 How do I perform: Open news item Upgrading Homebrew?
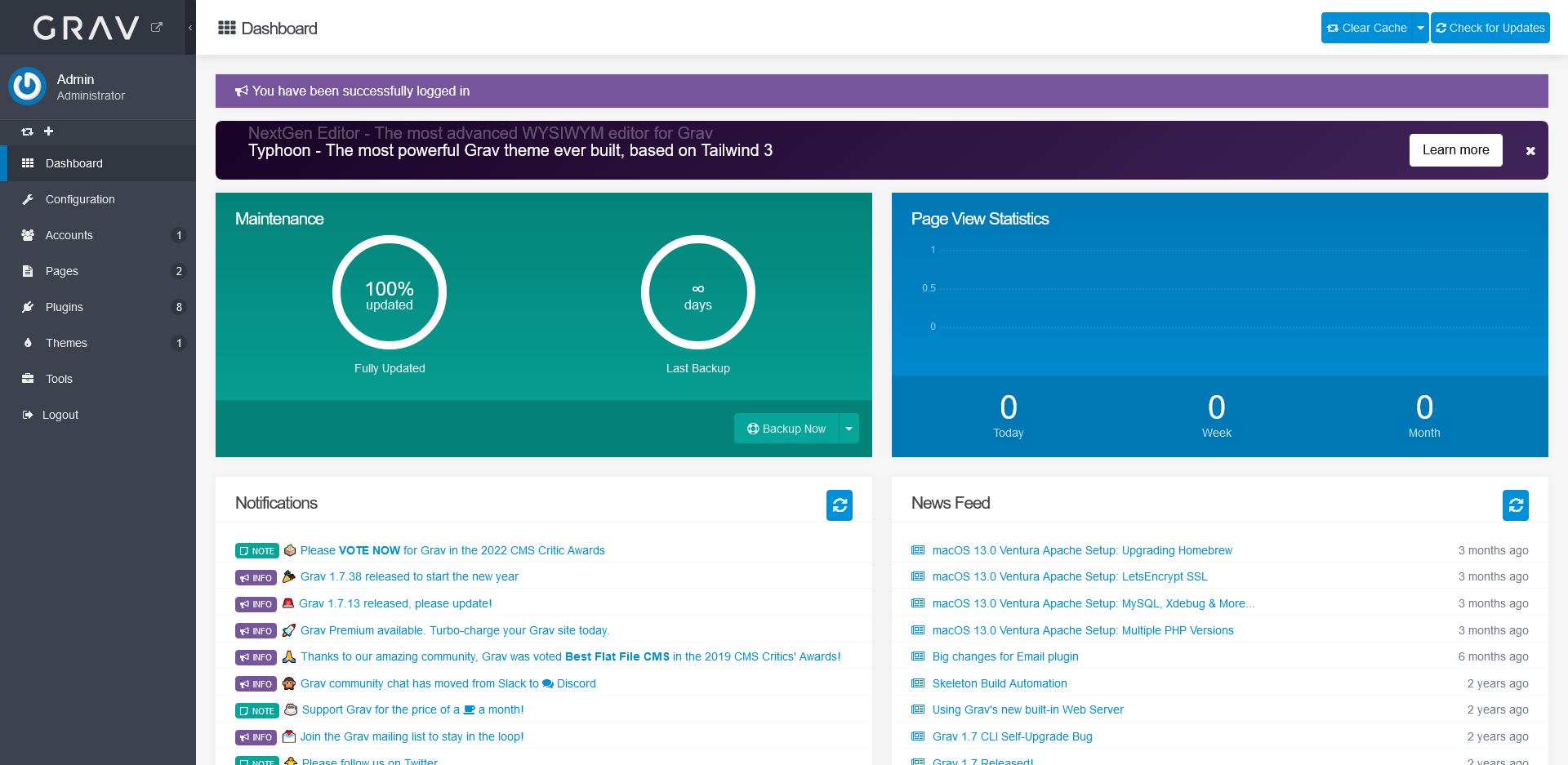1082,550
